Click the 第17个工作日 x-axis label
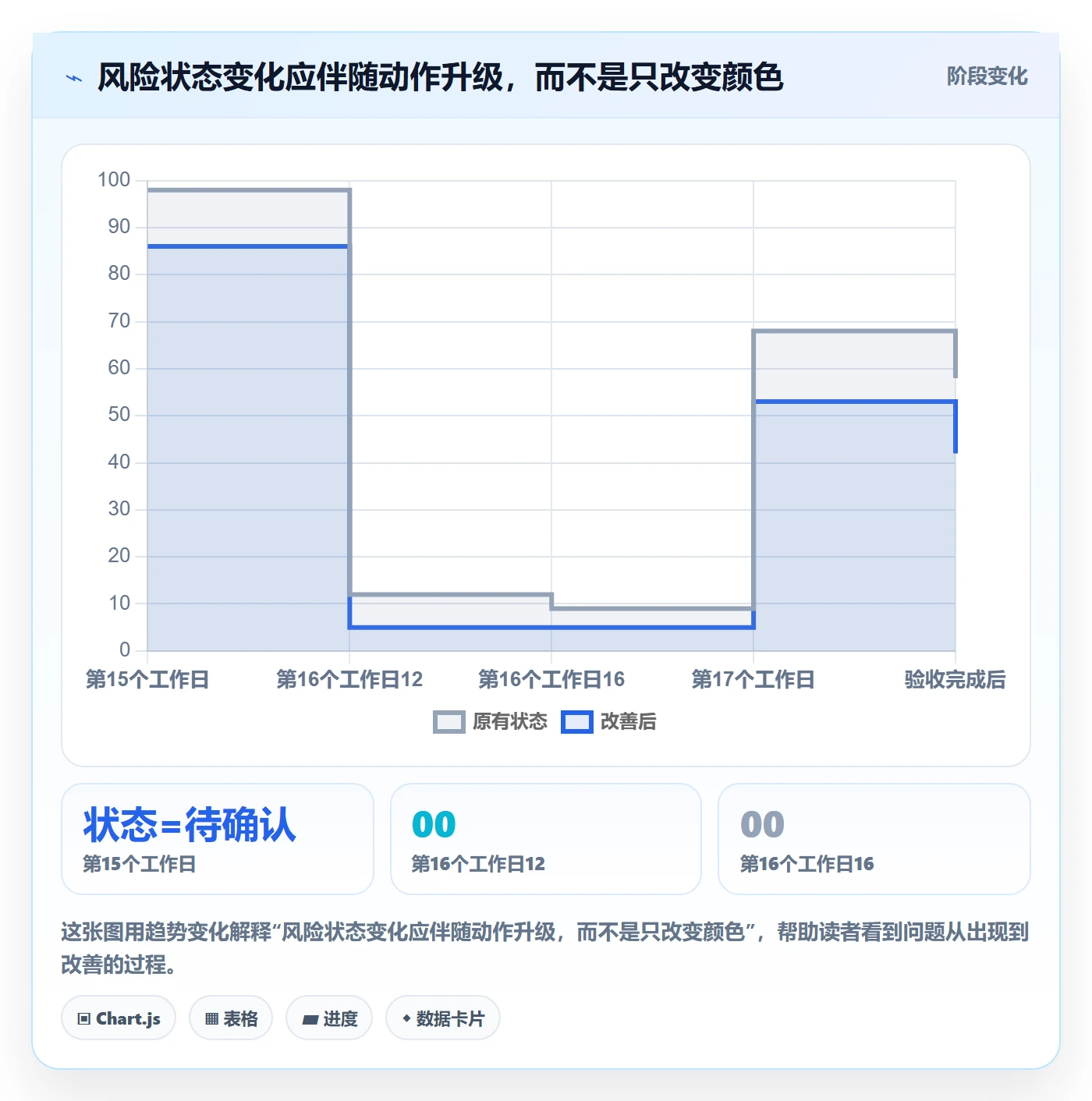The image size is (1092, 1101). click(753, 680)
